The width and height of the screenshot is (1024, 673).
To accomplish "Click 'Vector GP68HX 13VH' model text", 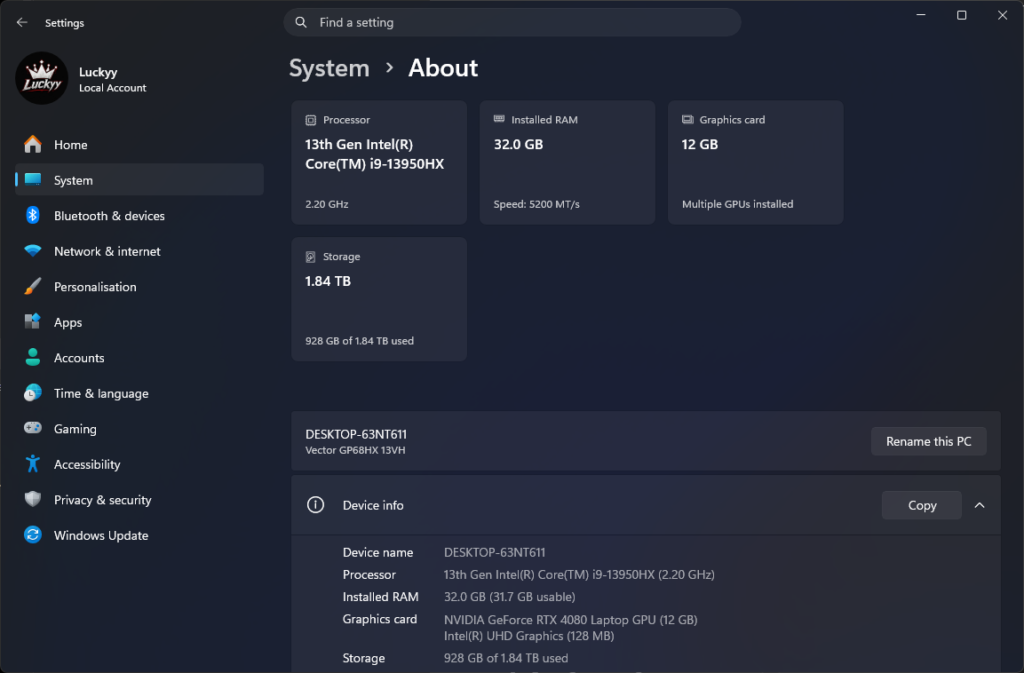I will (355, 450).
